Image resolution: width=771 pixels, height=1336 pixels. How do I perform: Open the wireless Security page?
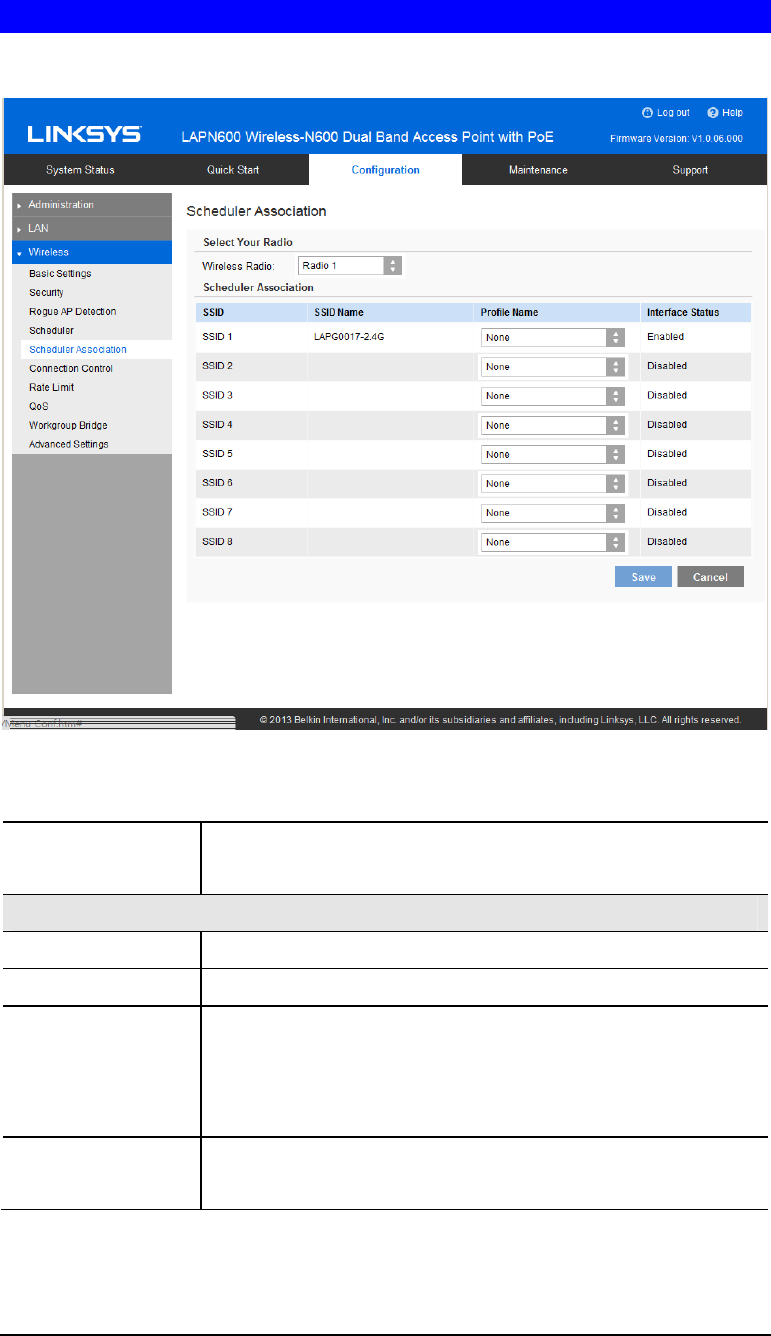tap(46, 293)
